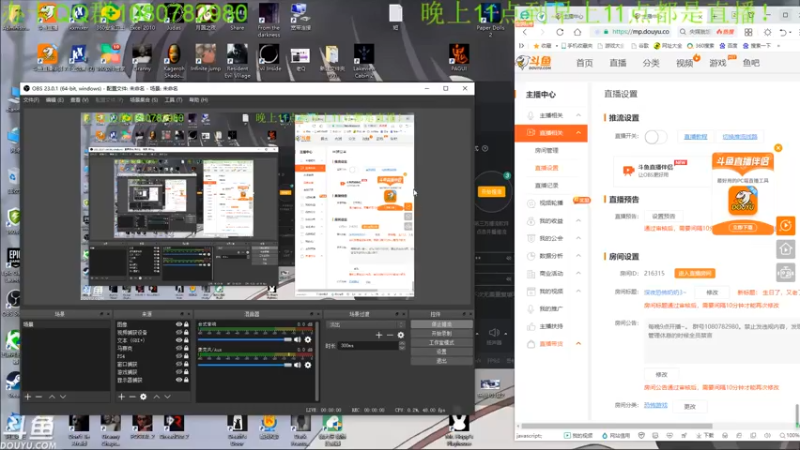Reload the page with browser refresh icon
Viewport: 800px width, 450px height.
(x=560, y=32)
